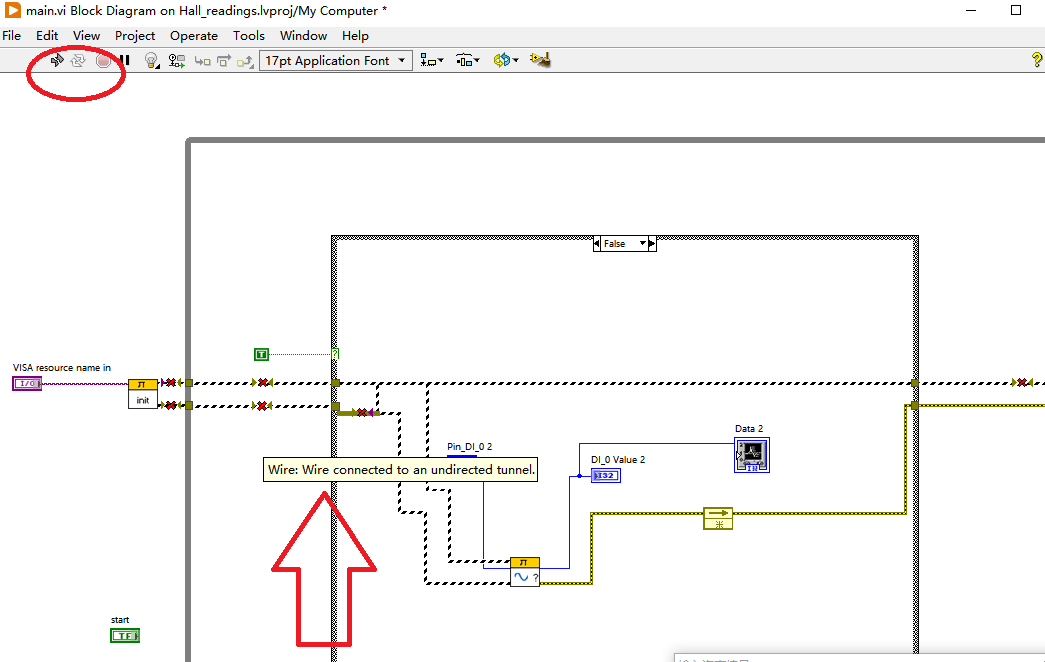
Task: Select the DI_0 Value 2 I32 indicator
Action: [x=606, y=476]
